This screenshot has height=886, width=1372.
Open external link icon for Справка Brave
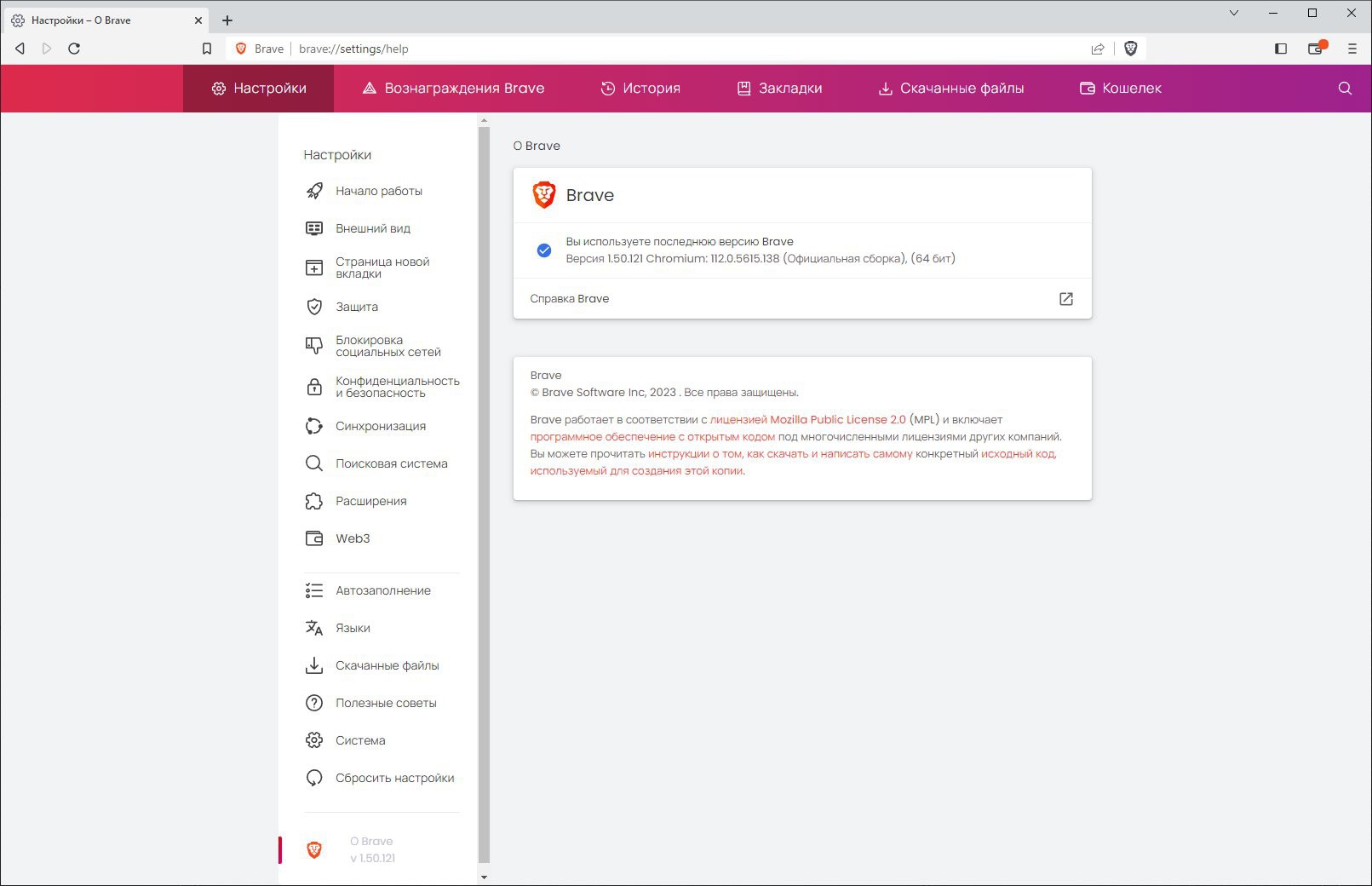click(1066, 299)
